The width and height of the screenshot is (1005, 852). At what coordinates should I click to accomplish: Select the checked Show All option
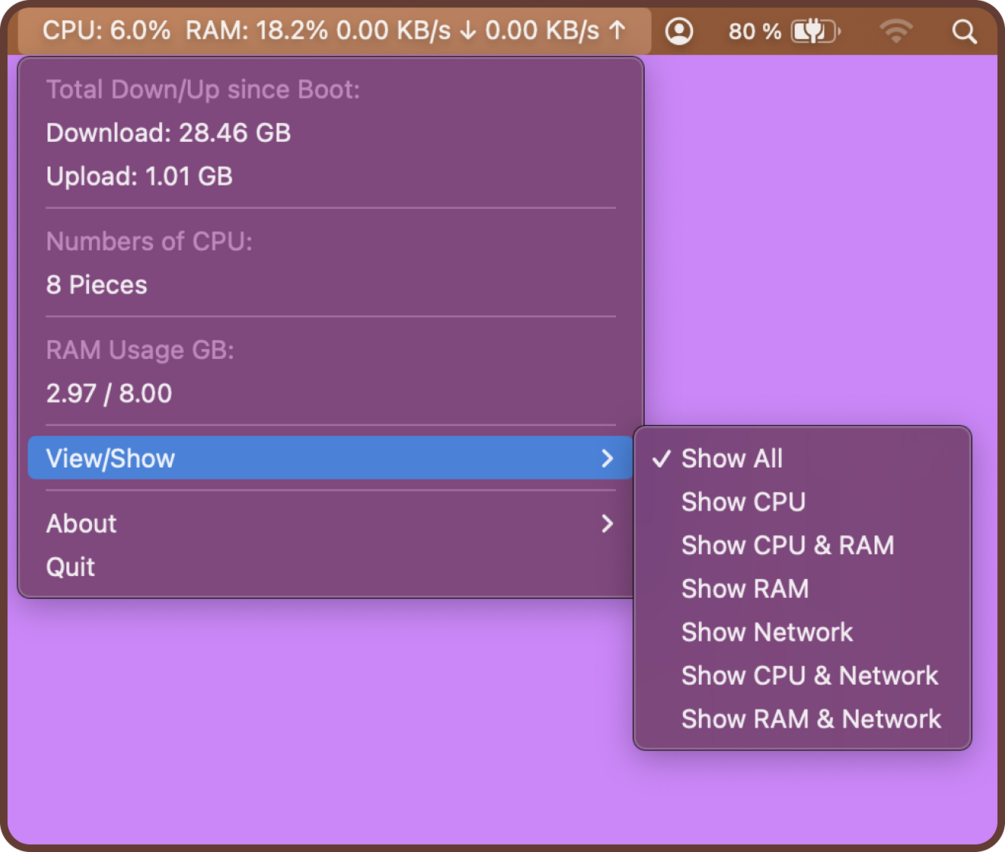(x=731, y=459)
